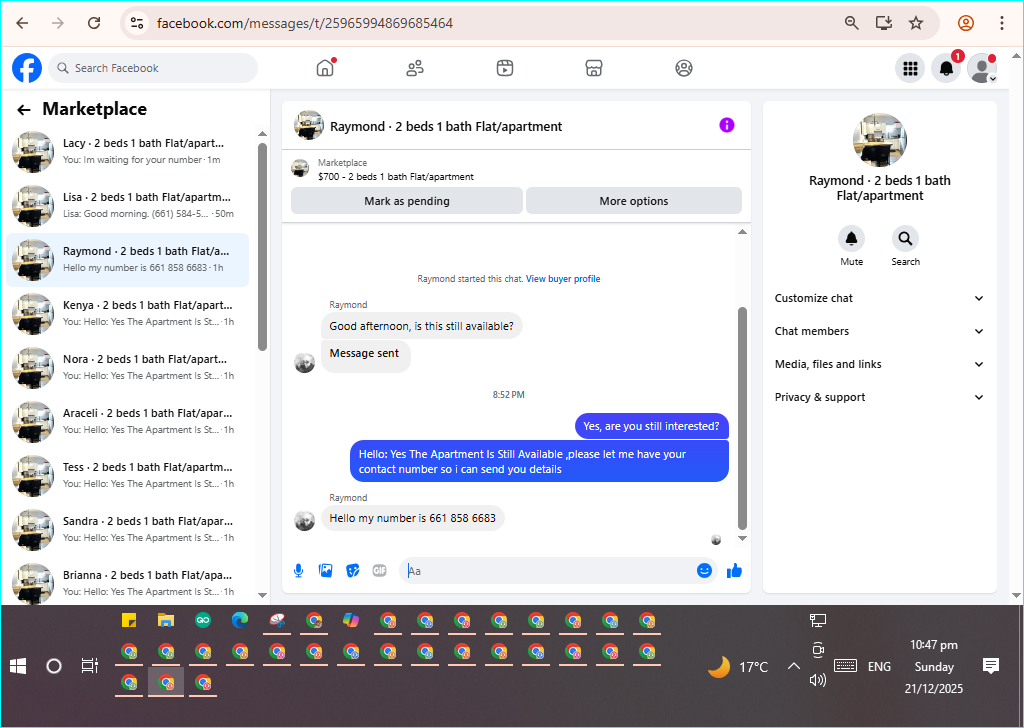1024x728 pixels.
Task: Click the browser reload icon
Action: [94, 23]
